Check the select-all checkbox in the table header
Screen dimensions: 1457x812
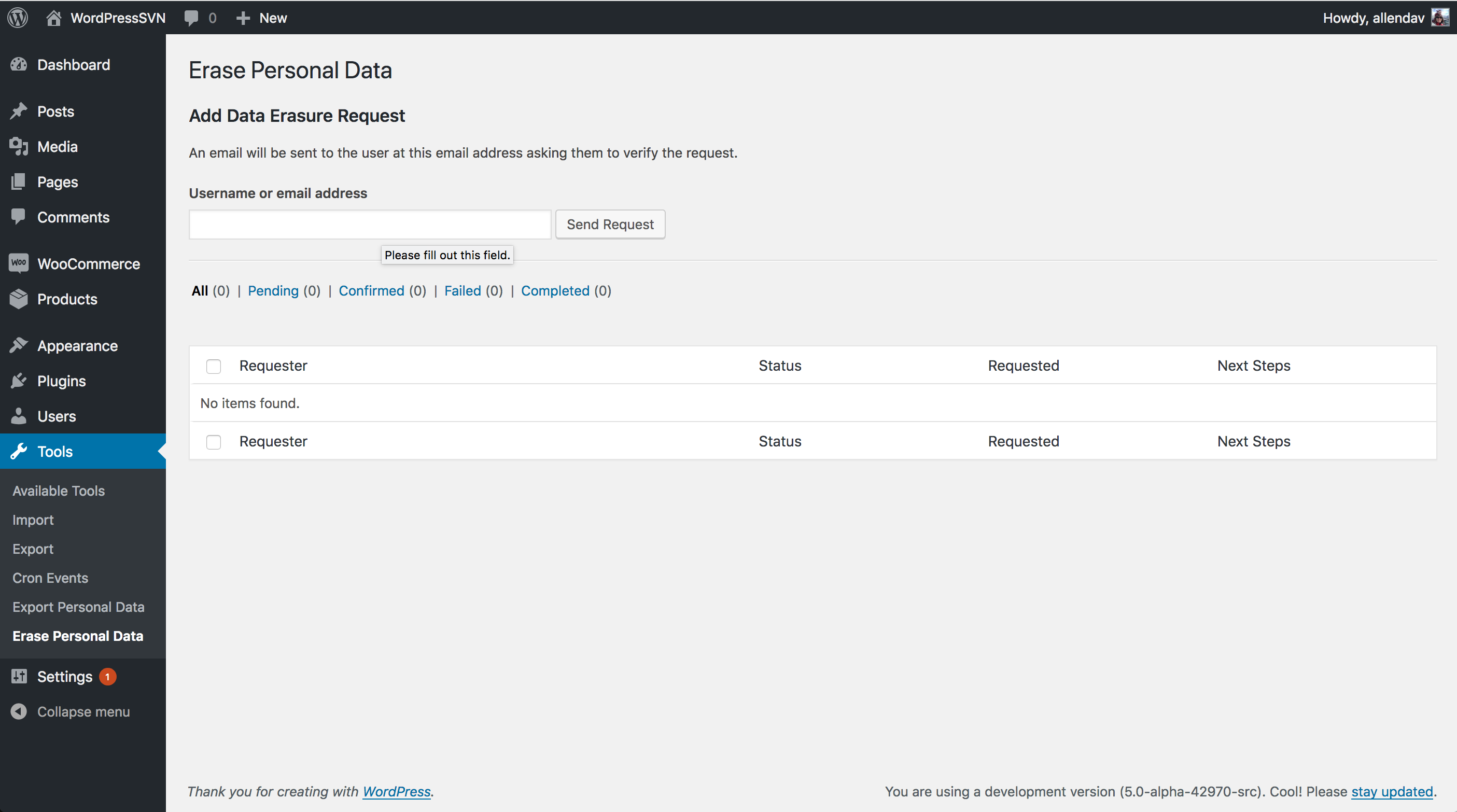pyautogui.click(x=213, y=367)
